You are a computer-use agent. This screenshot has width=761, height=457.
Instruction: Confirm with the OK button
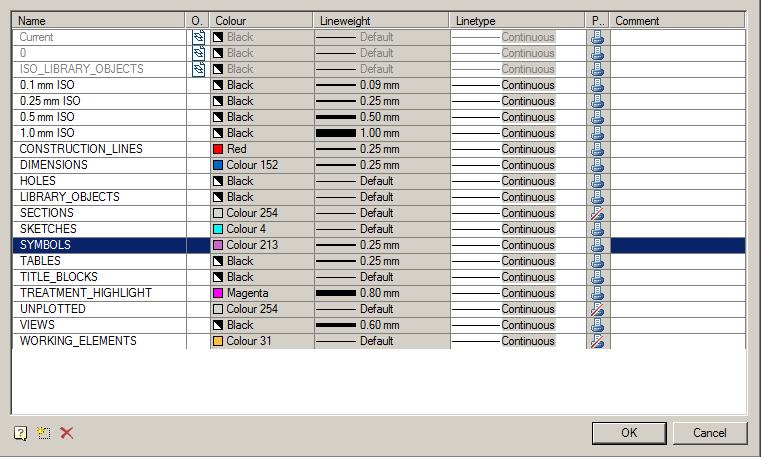coord(629,433)
